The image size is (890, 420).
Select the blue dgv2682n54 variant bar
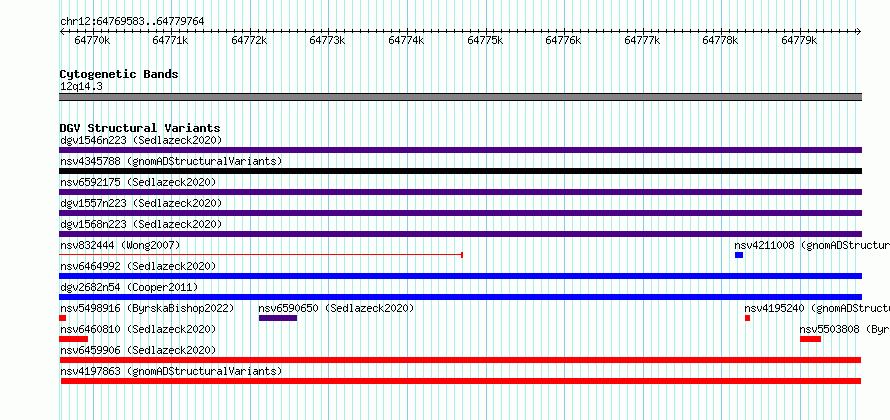[x=460, y=297]
